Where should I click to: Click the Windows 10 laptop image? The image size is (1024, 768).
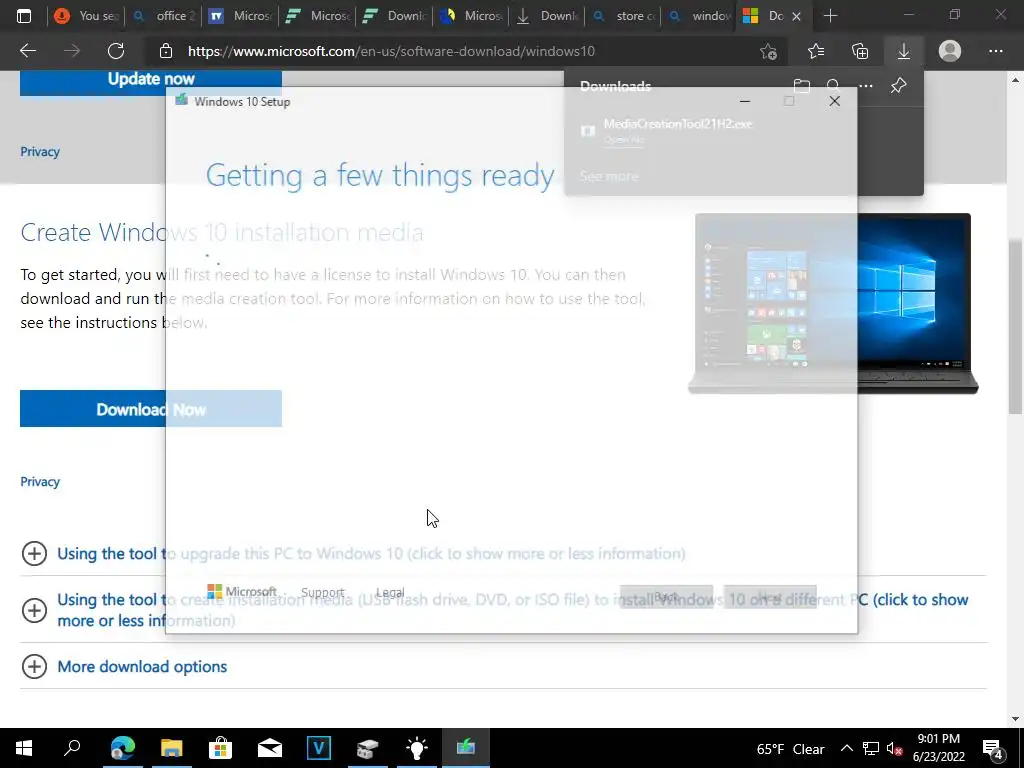833,304
